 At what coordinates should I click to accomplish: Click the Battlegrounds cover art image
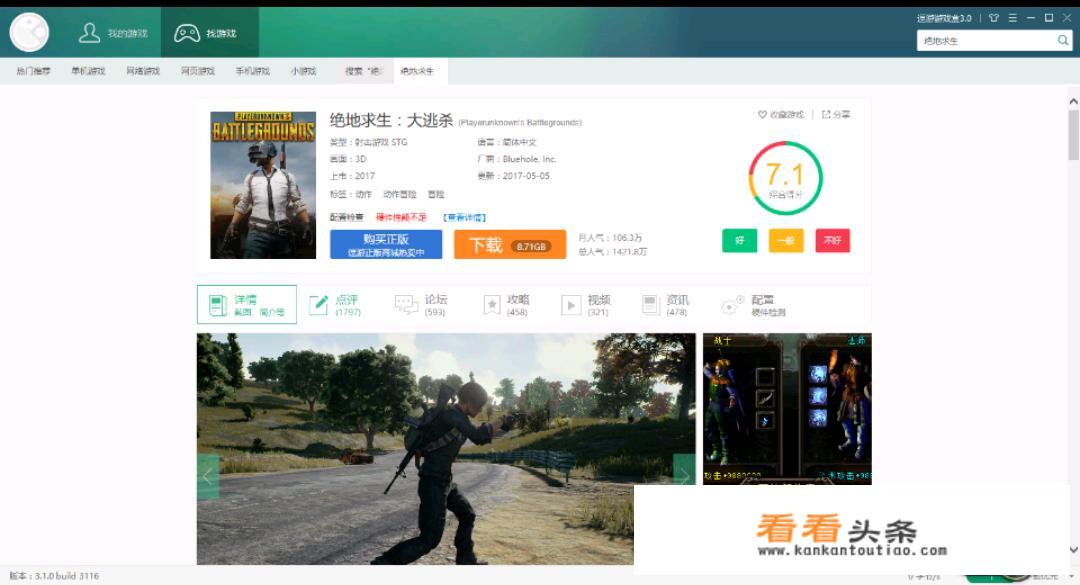pos(263,185)
